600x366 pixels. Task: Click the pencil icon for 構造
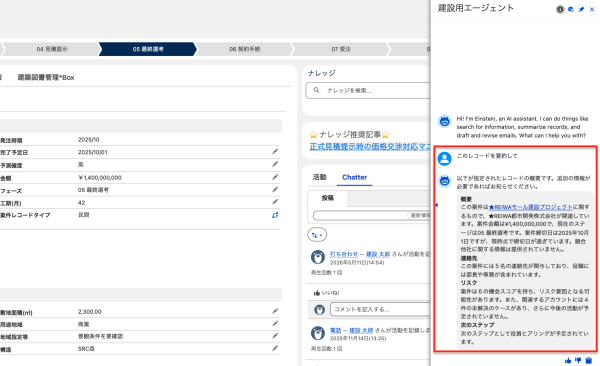[x=275, y=348]
